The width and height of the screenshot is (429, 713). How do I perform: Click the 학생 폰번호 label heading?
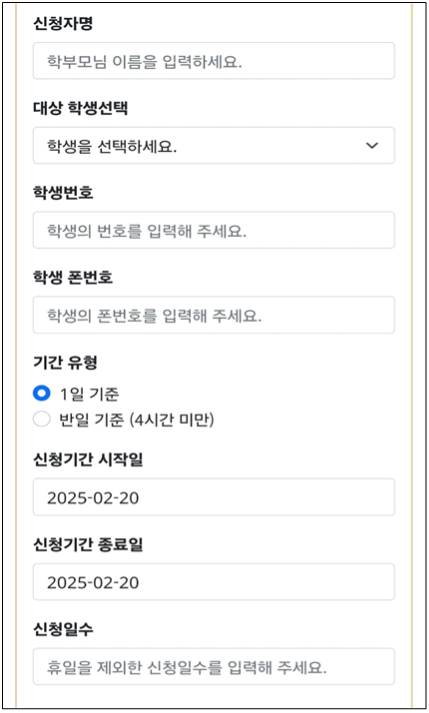pos(73,277)
